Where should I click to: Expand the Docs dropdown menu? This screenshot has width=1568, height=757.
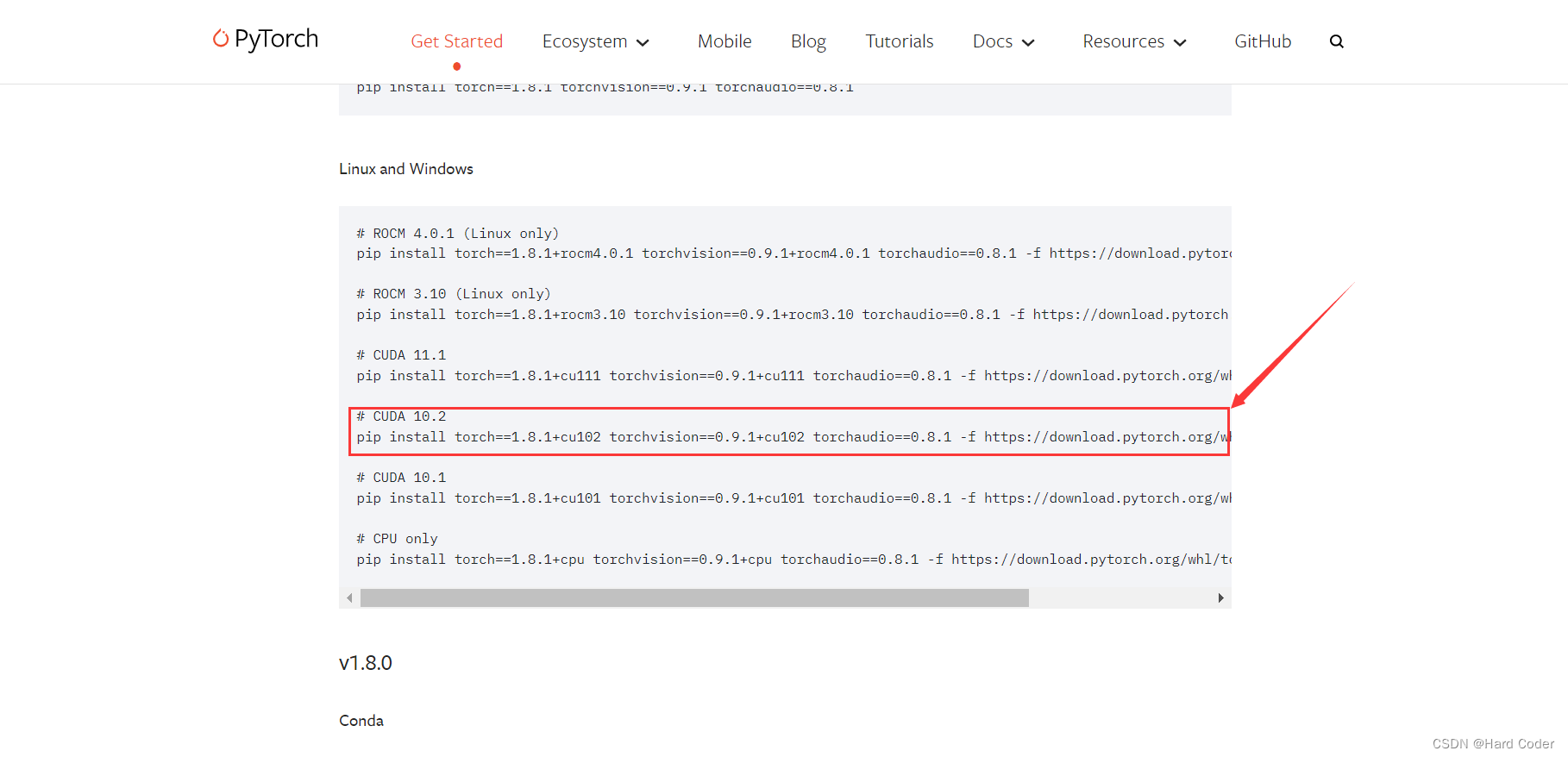pyautogui.click(x=1003, y=41)
